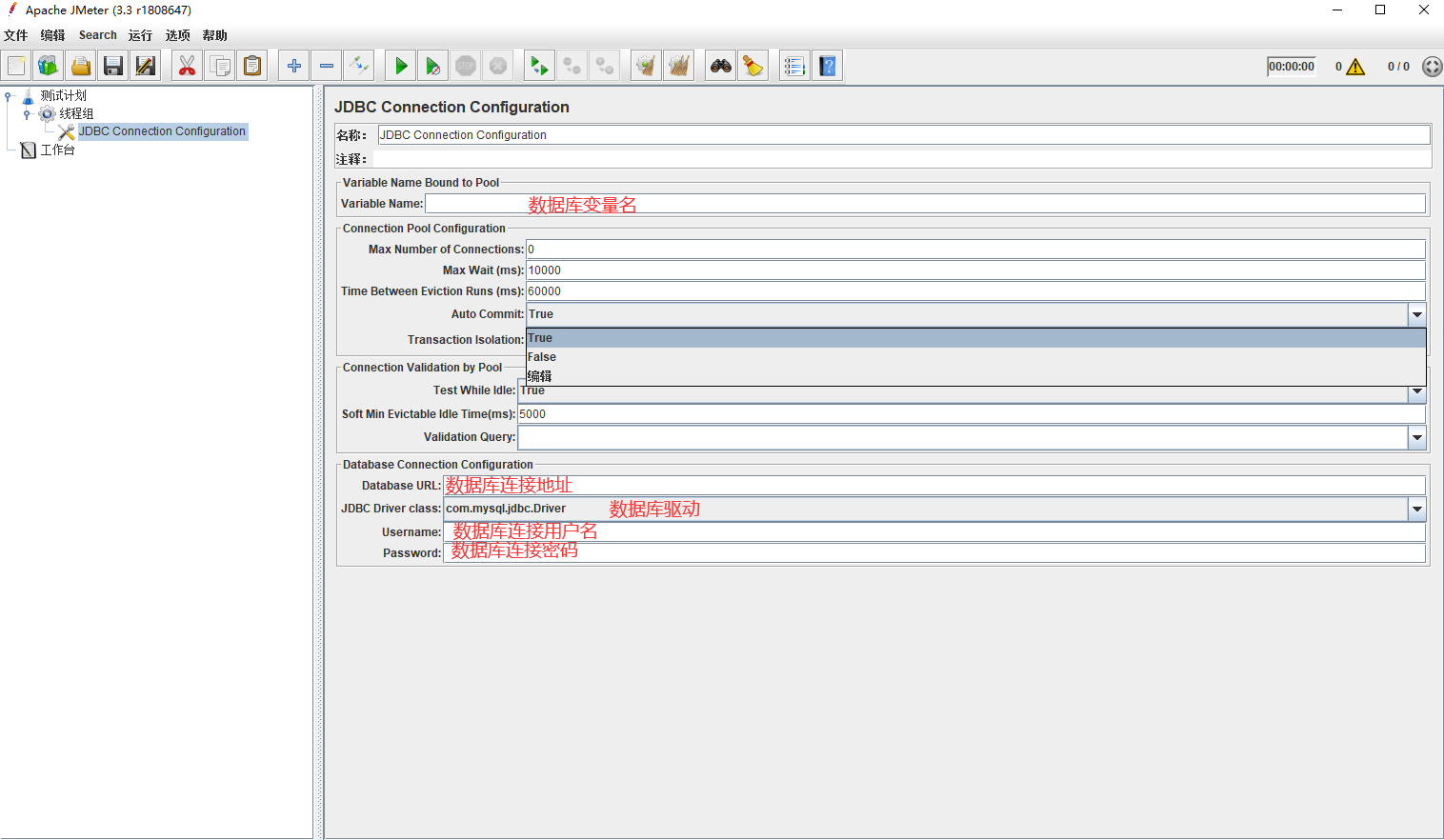Click the binoculars Search icon
The image size is (1444, 840).
pos(721,66)
